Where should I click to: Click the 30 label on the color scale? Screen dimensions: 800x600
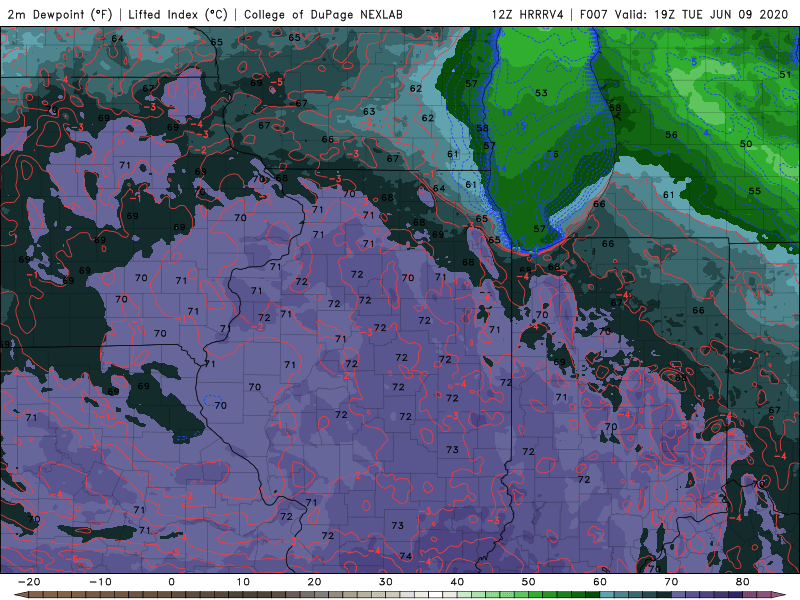[x=386, y=582]
